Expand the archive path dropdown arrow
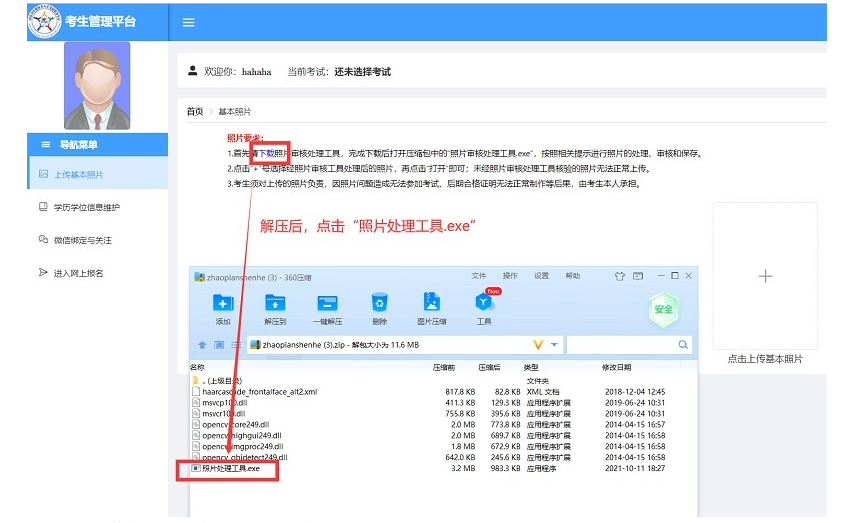858x523 pixels. (x=554, y=345)
